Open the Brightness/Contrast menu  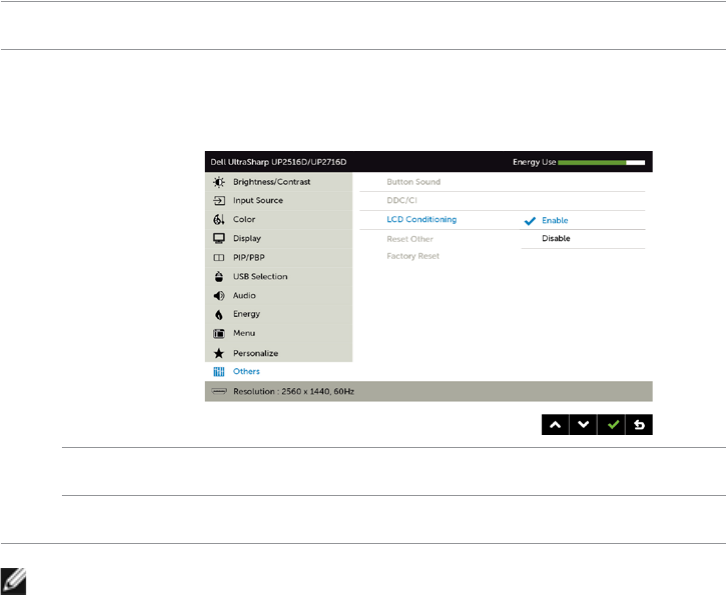click(278, 182)
